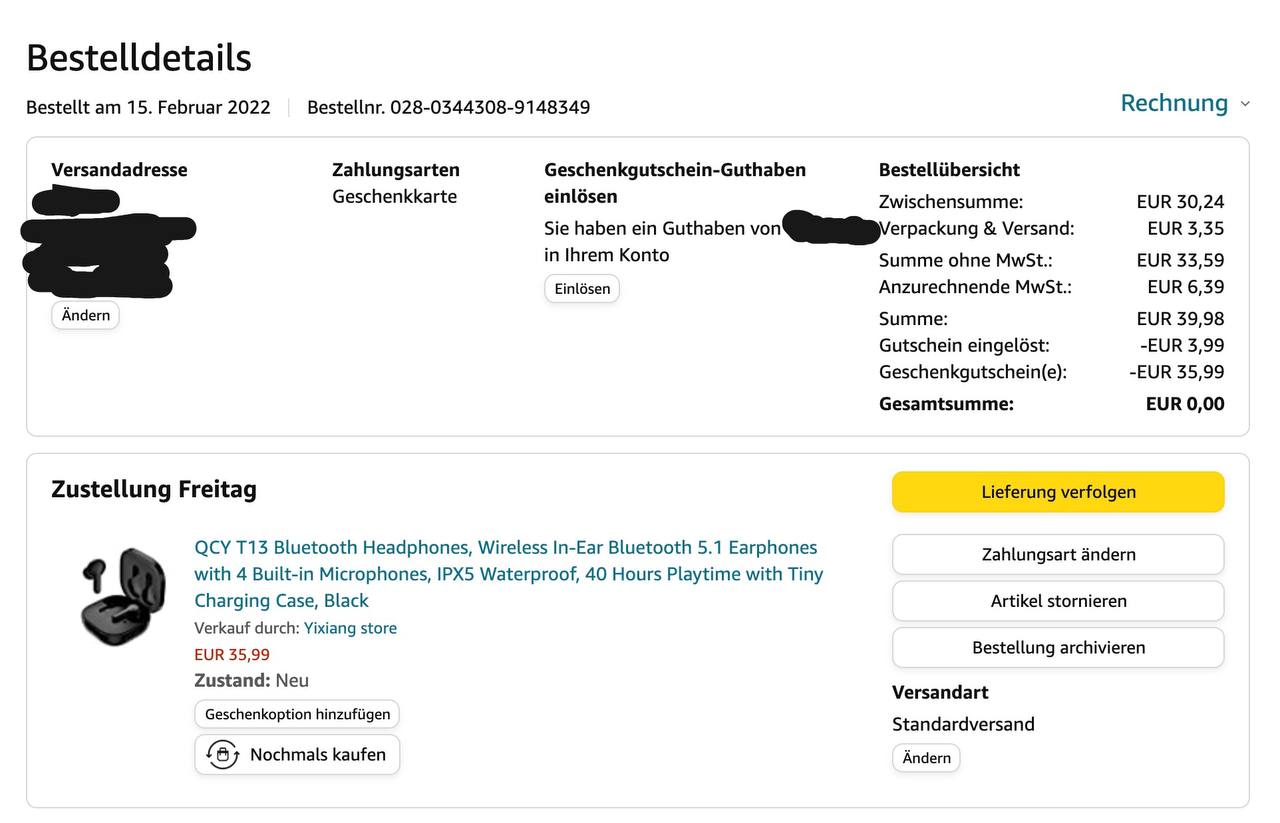This screenshot has height=823, width=1280.
Task: Add gift option via Geschenkoption hinzufügen
Action: coord(297,714)
